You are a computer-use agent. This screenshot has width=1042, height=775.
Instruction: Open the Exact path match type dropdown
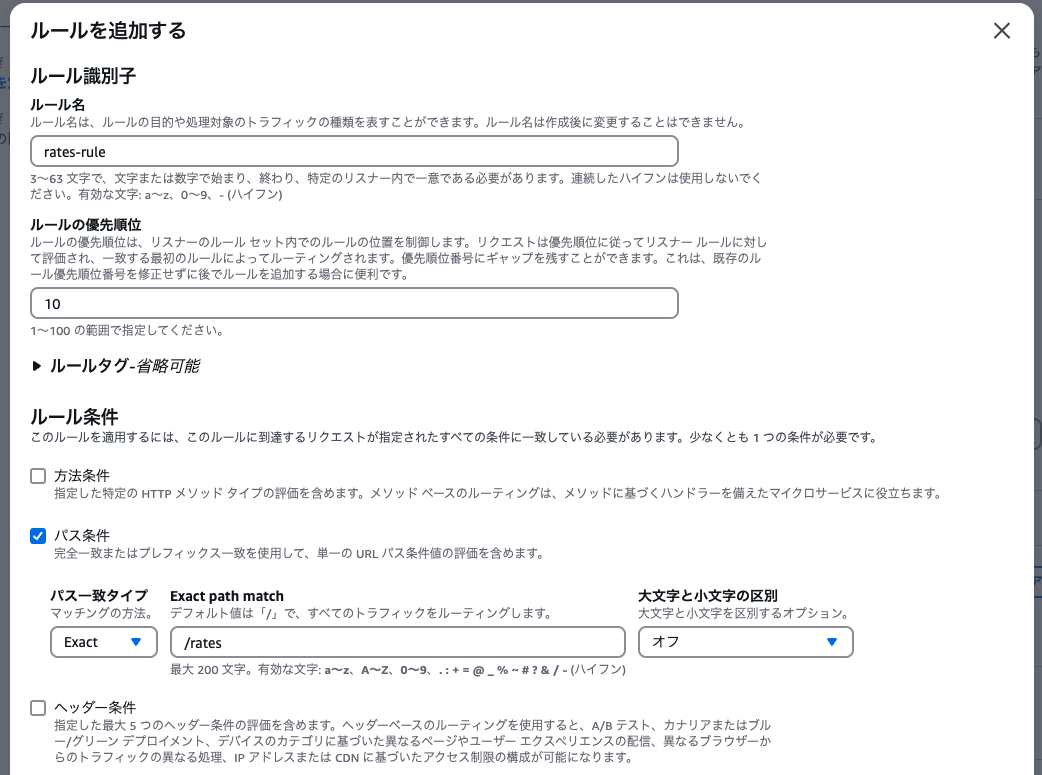(104, 642)
